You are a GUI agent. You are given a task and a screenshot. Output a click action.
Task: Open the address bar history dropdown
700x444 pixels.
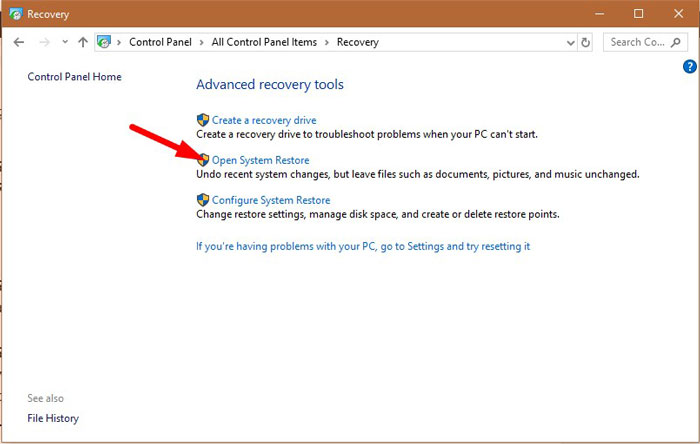[x=571, y=43]
